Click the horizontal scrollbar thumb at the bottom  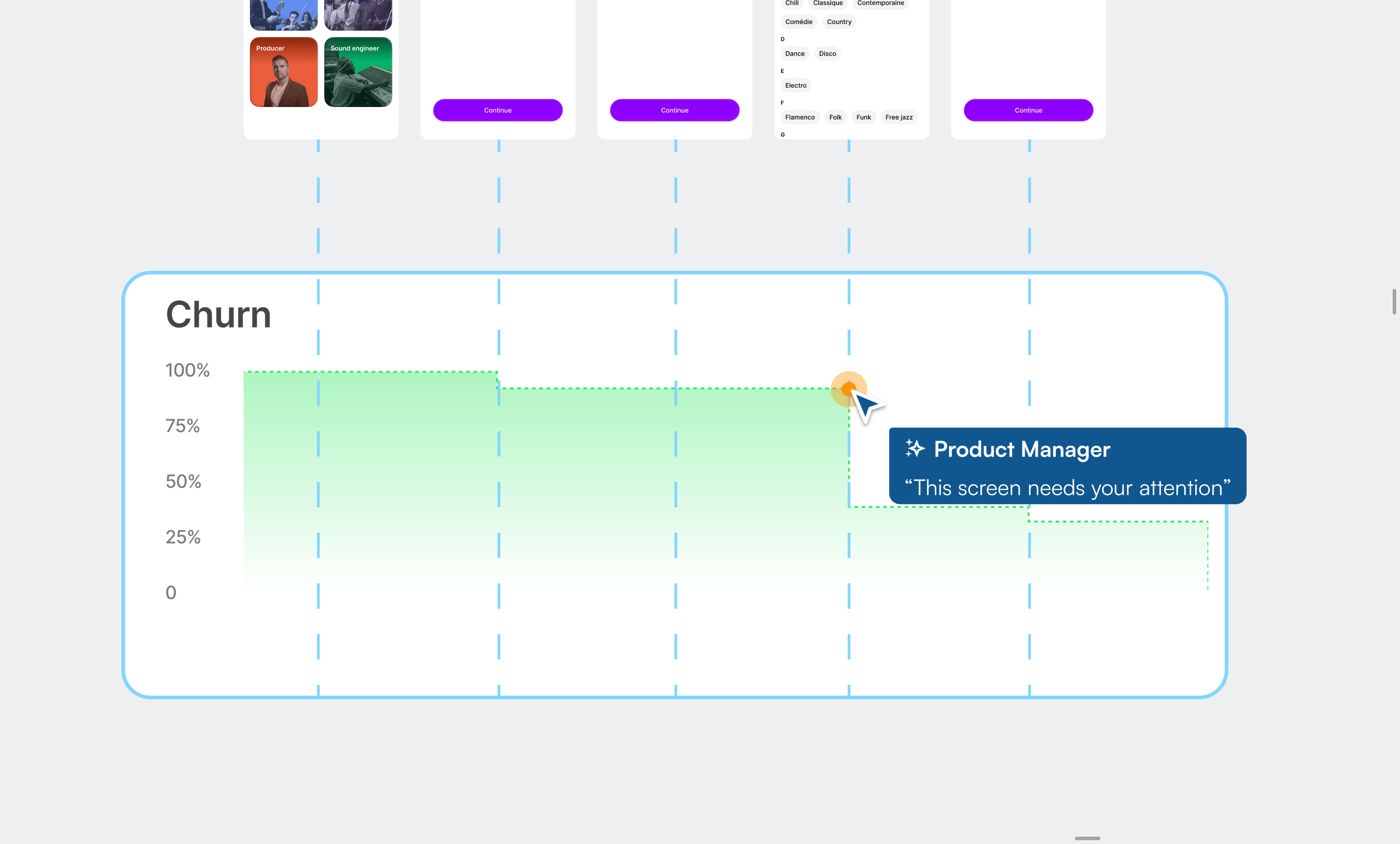[1087, 838]
